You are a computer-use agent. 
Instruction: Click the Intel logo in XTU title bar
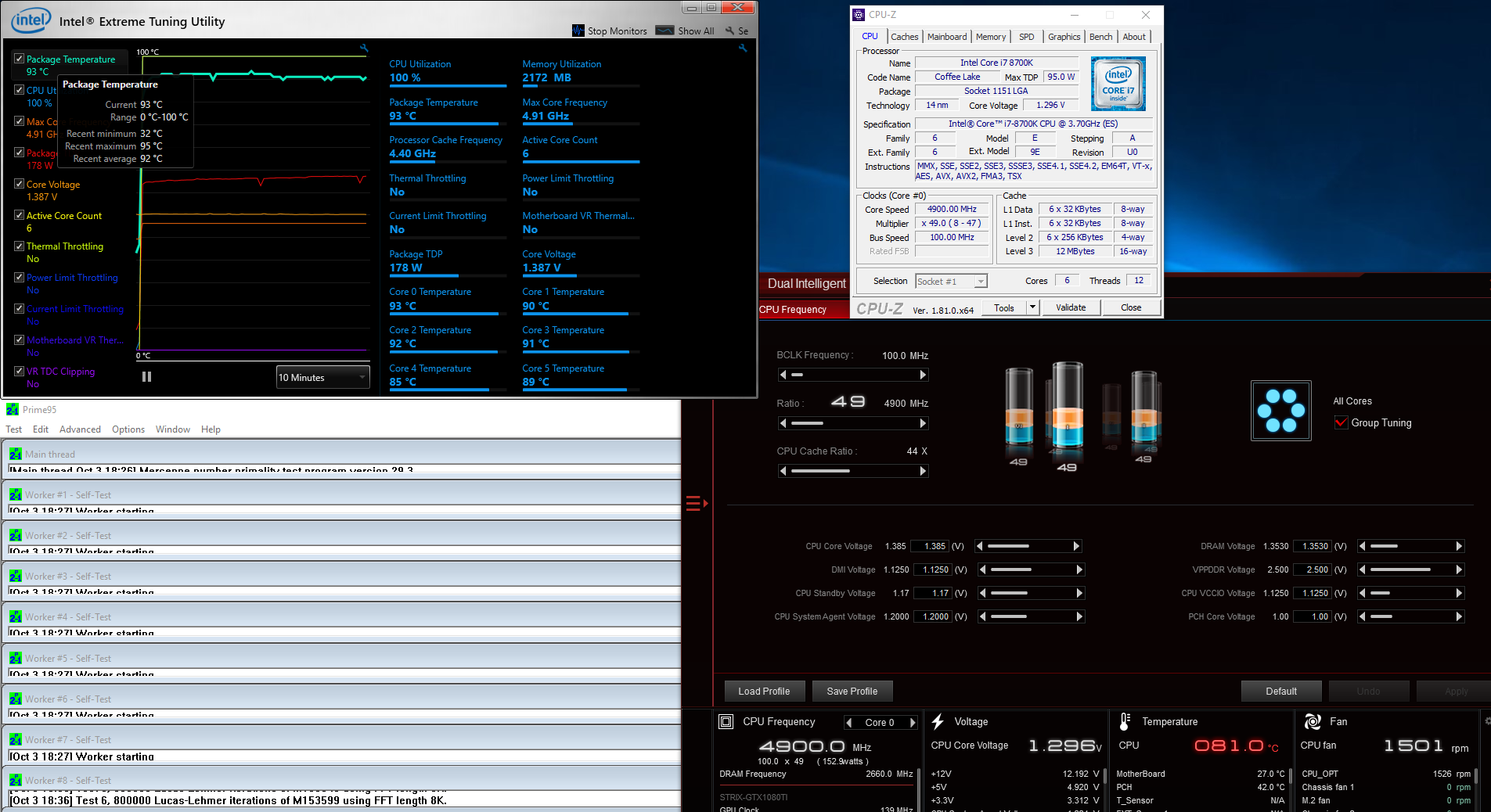tap(31, 20)
